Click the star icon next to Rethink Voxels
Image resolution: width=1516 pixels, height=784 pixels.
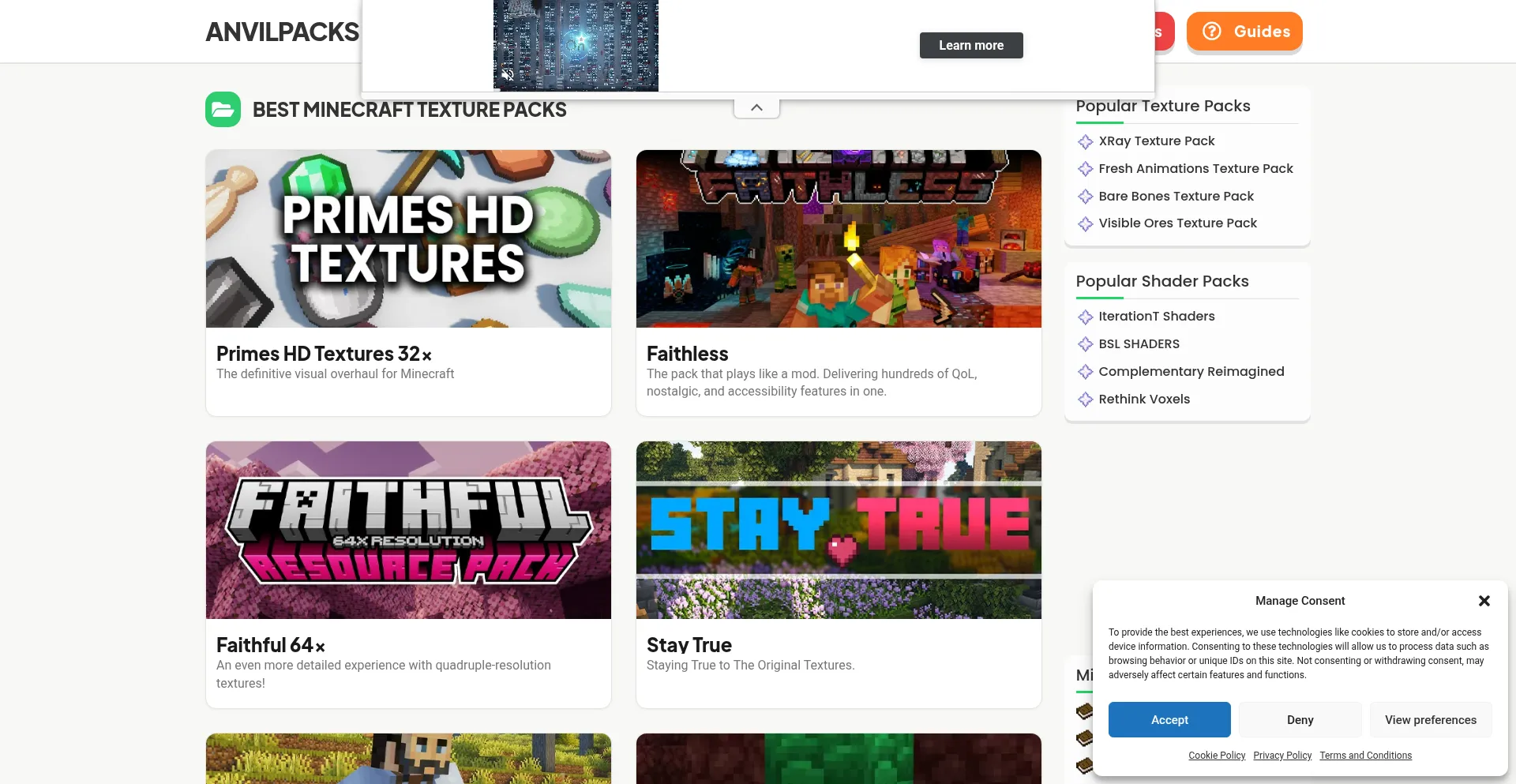pyautogui.click(x=1086, y=400)
